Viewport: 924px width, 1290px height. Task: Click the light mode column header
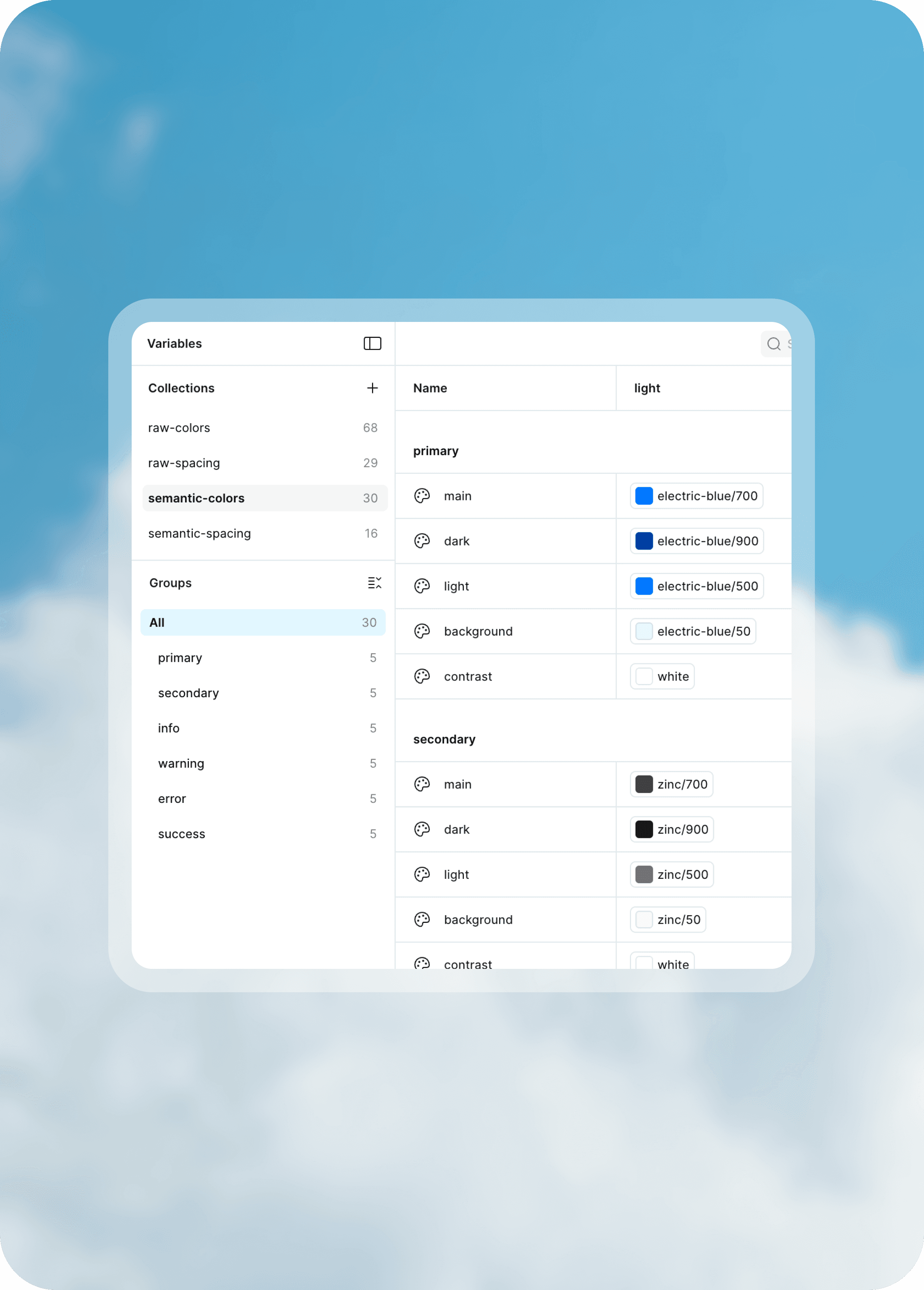[647, 388]
